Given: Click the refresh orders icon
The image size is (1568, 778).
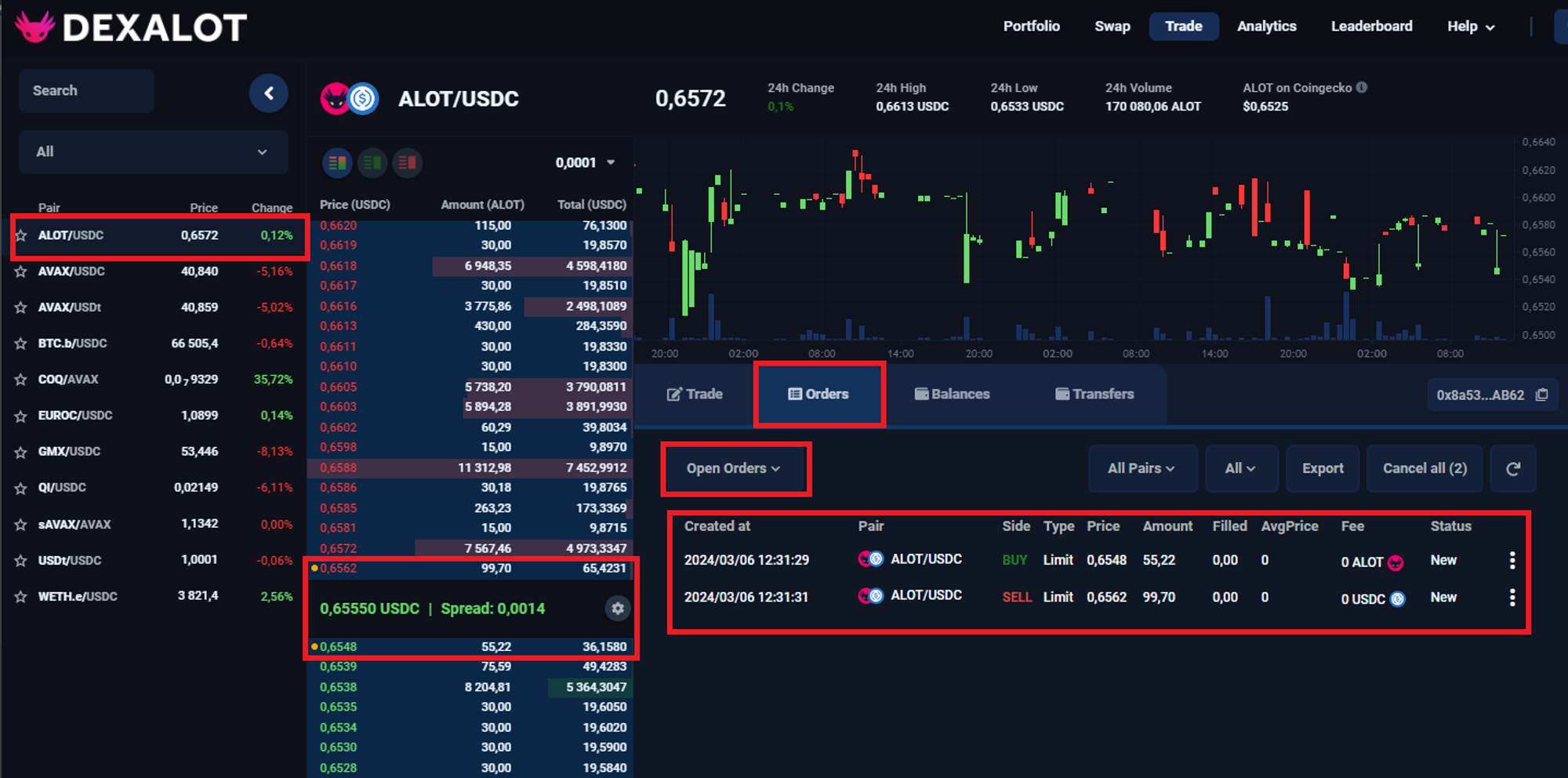Looking at the screenshot, I should [1513, 469].
